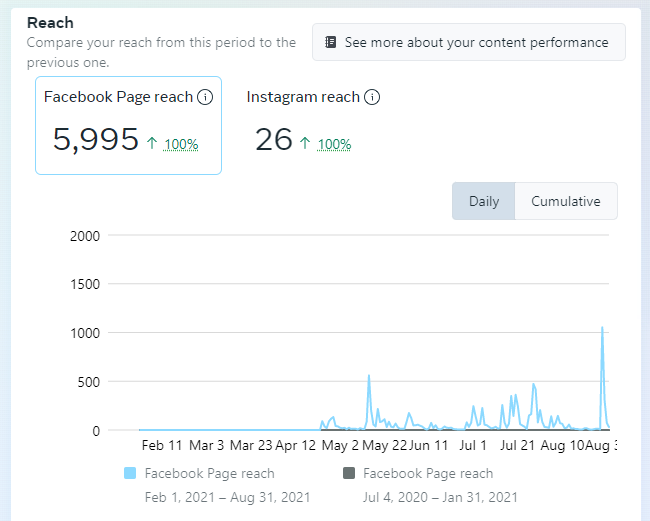
Task: Click the Facebook Page reach info icon
Action: tap(205, 97)
